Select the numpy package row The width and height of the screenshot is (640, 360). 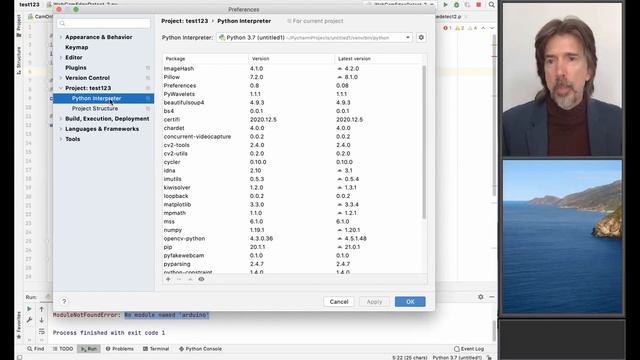(292, 230)
